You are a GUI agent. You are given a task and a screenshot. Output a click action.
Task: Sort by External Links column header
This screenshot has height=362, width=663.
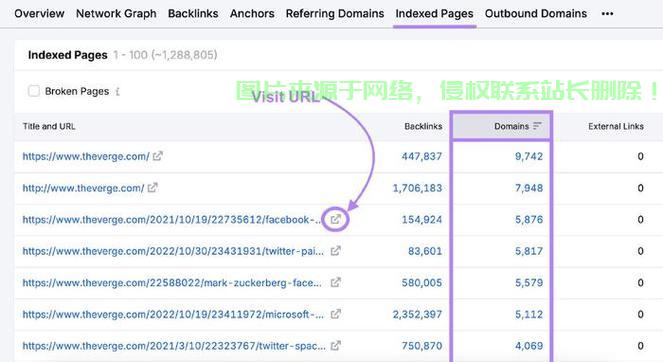pyautogui.click(x=616, y=126)
